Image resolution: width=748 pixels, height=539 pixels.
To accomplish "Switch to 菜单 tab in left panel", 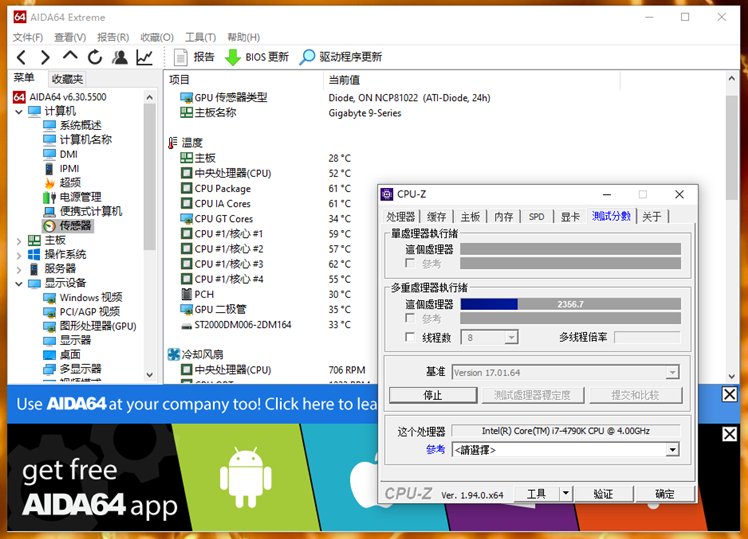I will coord(24,78).
